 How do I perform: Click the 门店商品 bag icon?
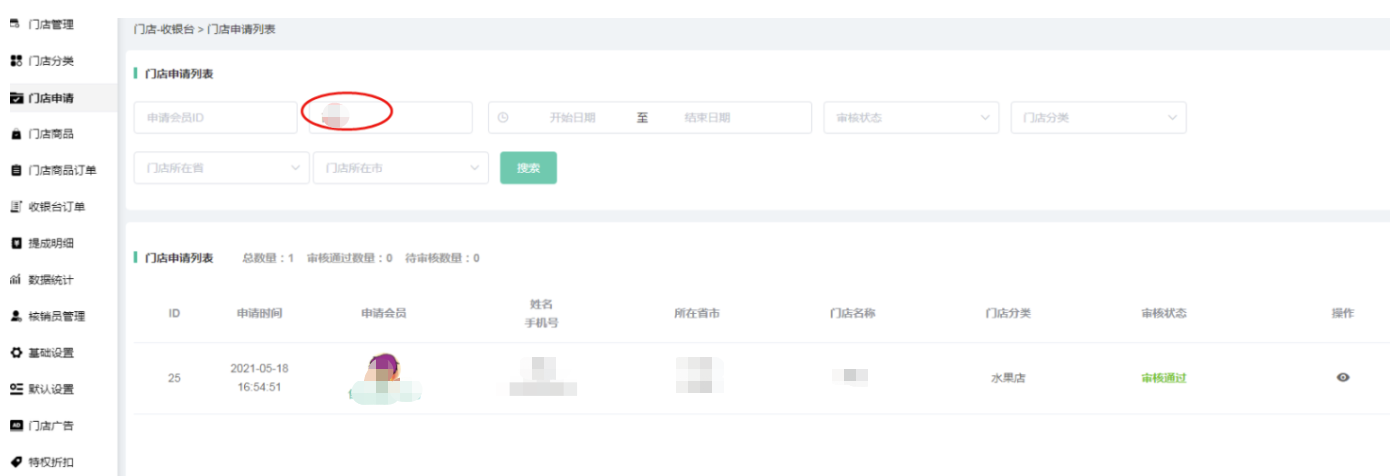[15, 134]
